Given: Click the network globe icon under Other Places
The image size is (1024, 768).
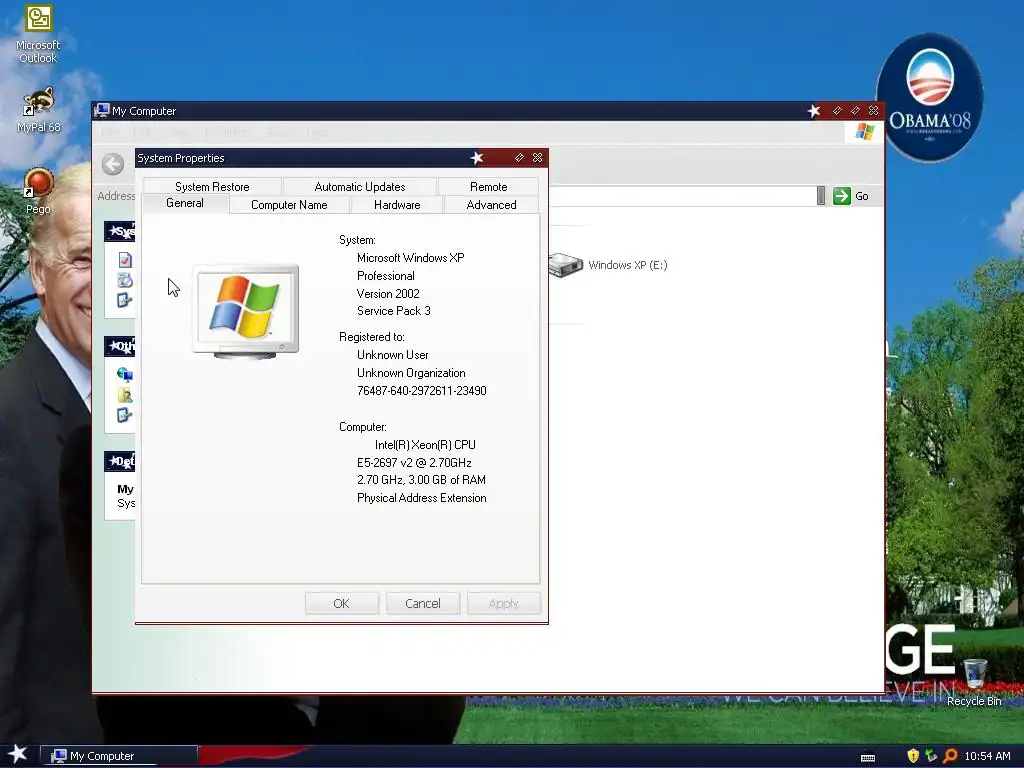Looking at the screenshot, I should [125, 374].
